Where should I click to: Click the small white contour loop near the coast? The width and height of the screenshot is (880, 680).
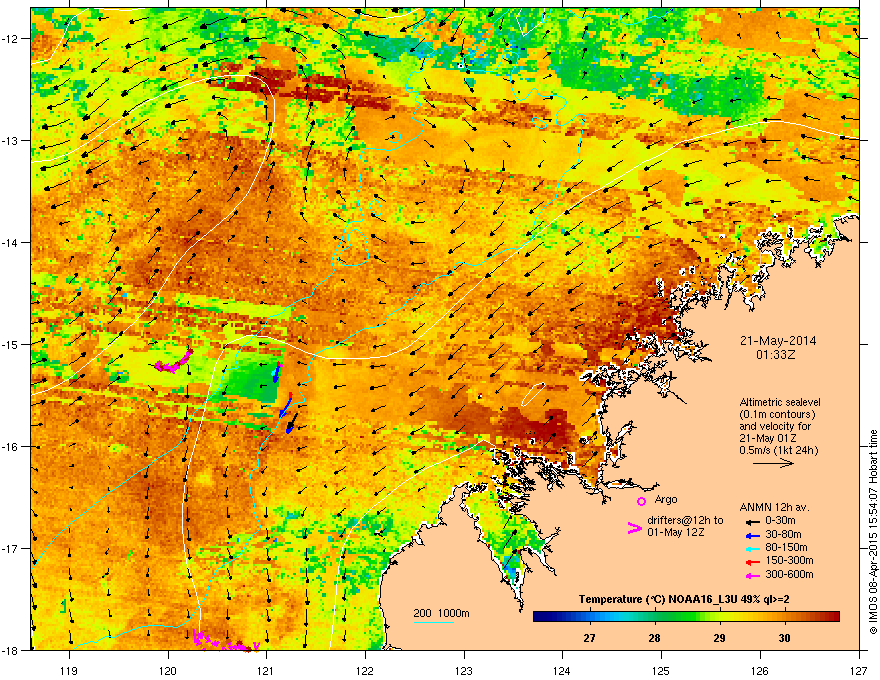[x=533, y=394]
